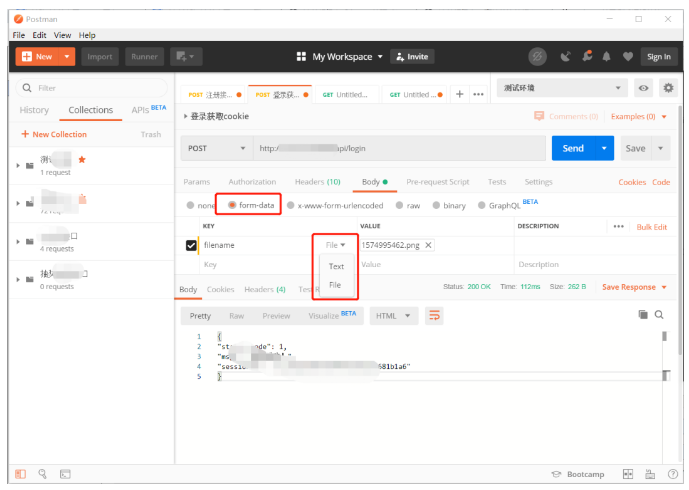Screen dimensions: 689x490
Task: Open the Help menu
Action: tap(87, 35)
